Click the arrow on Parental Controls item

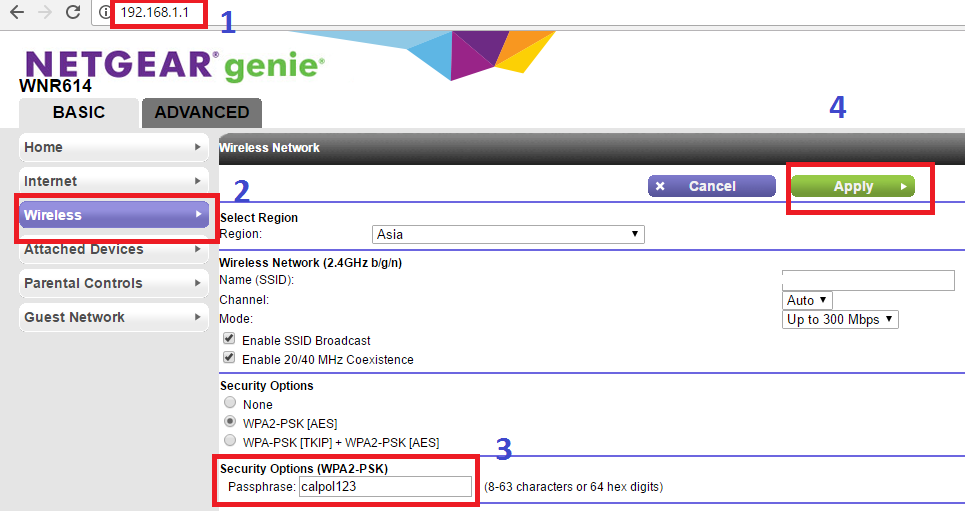coord(198,283)
